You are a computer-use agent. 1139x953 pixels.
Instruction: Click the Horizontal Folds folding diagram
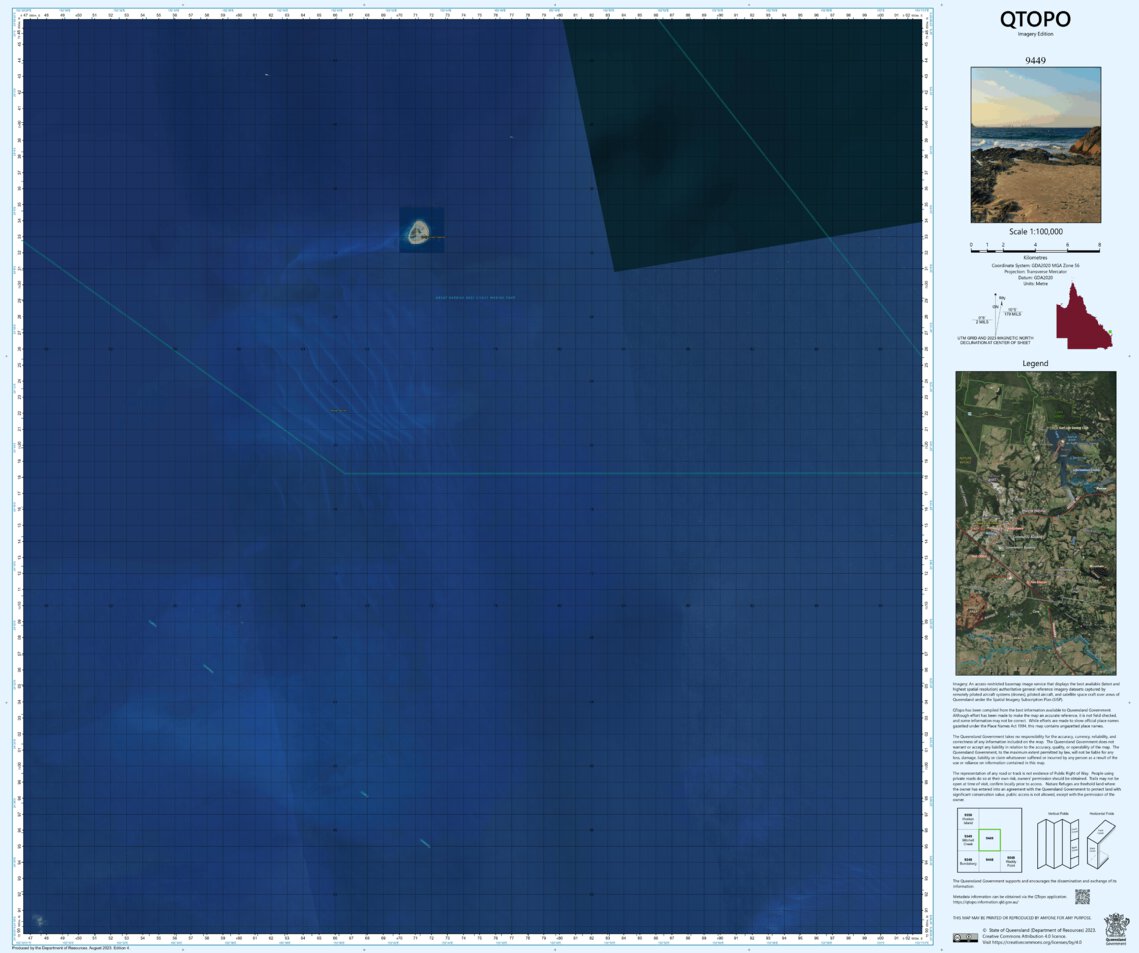point(1100,840)
